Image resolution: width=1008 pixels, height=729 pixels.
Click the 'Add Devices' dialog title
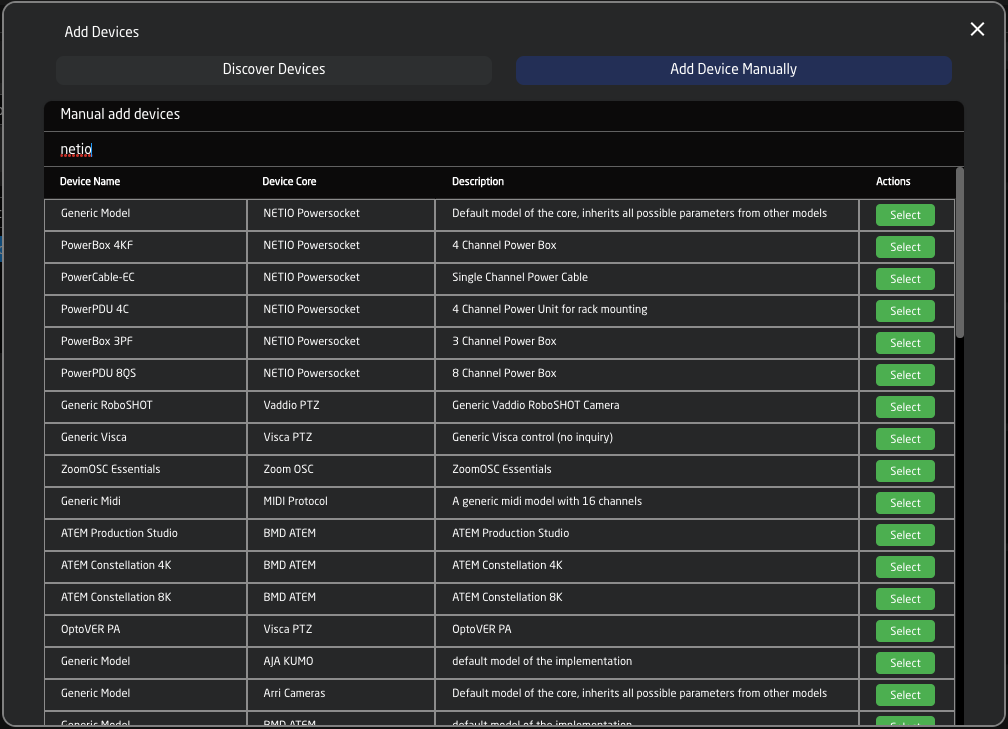tap(102, 32)
